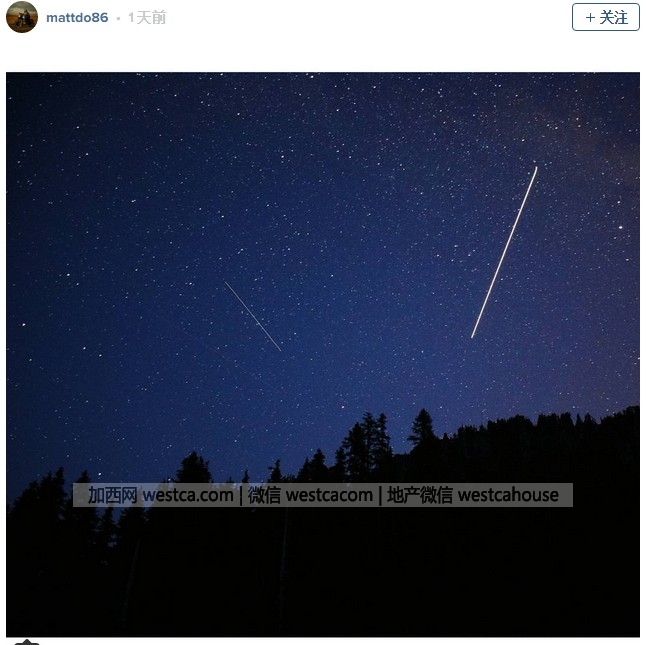Viewport: 646px width, 645px height.
Task: Click the westca.com watermark text
Action: click(x=188, y=495)
